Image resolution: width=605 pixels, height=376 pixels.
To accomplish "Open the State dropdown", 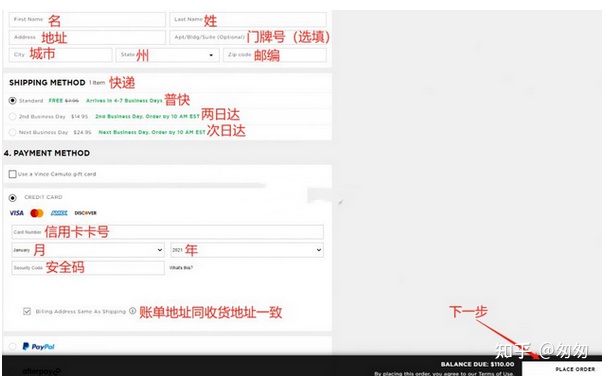I will [x=167, y=55].
